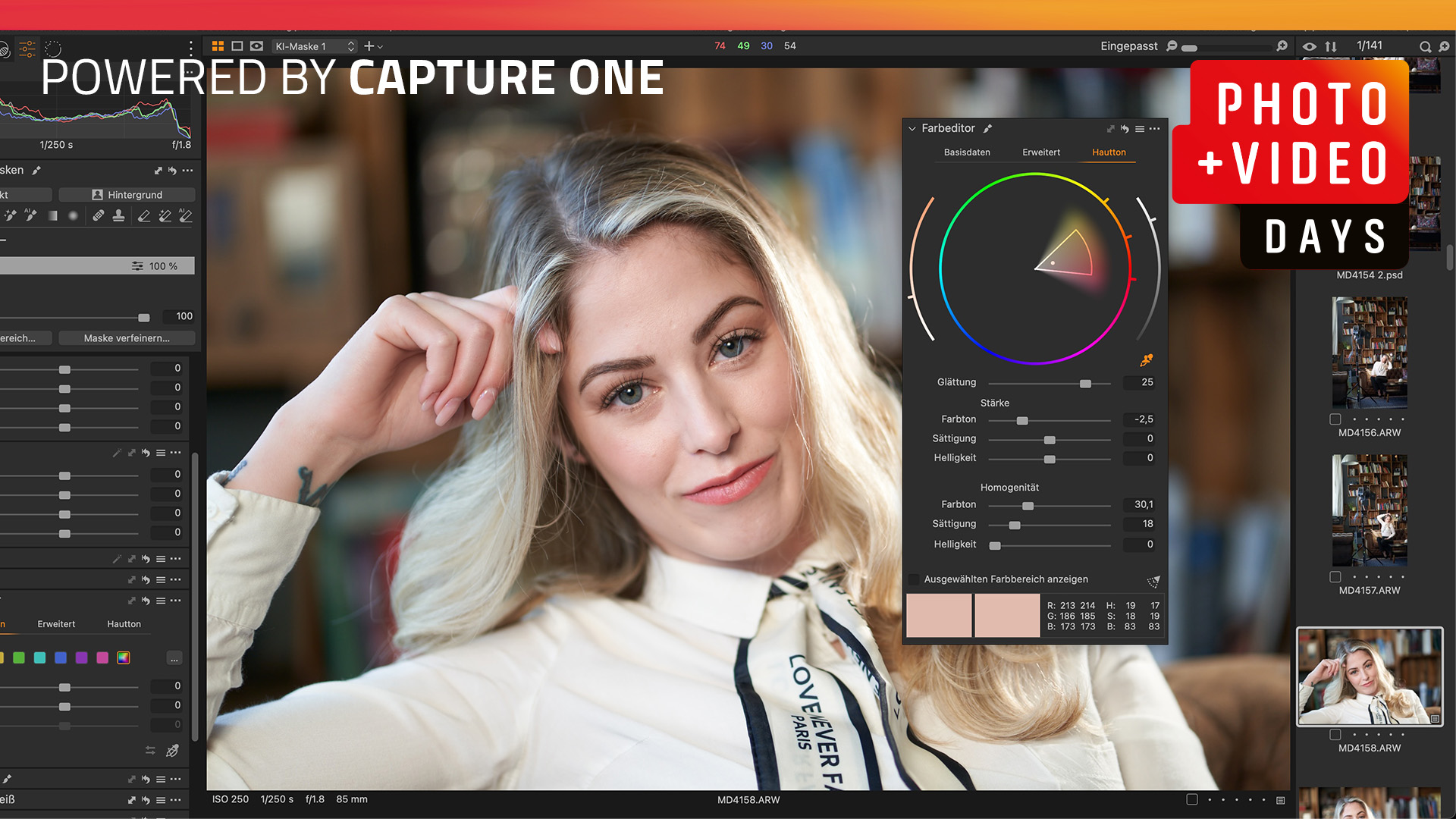Screen dimensions: 1456x819
Task: Reset the Farbeditor adjustments
Action: point(1125,129)
